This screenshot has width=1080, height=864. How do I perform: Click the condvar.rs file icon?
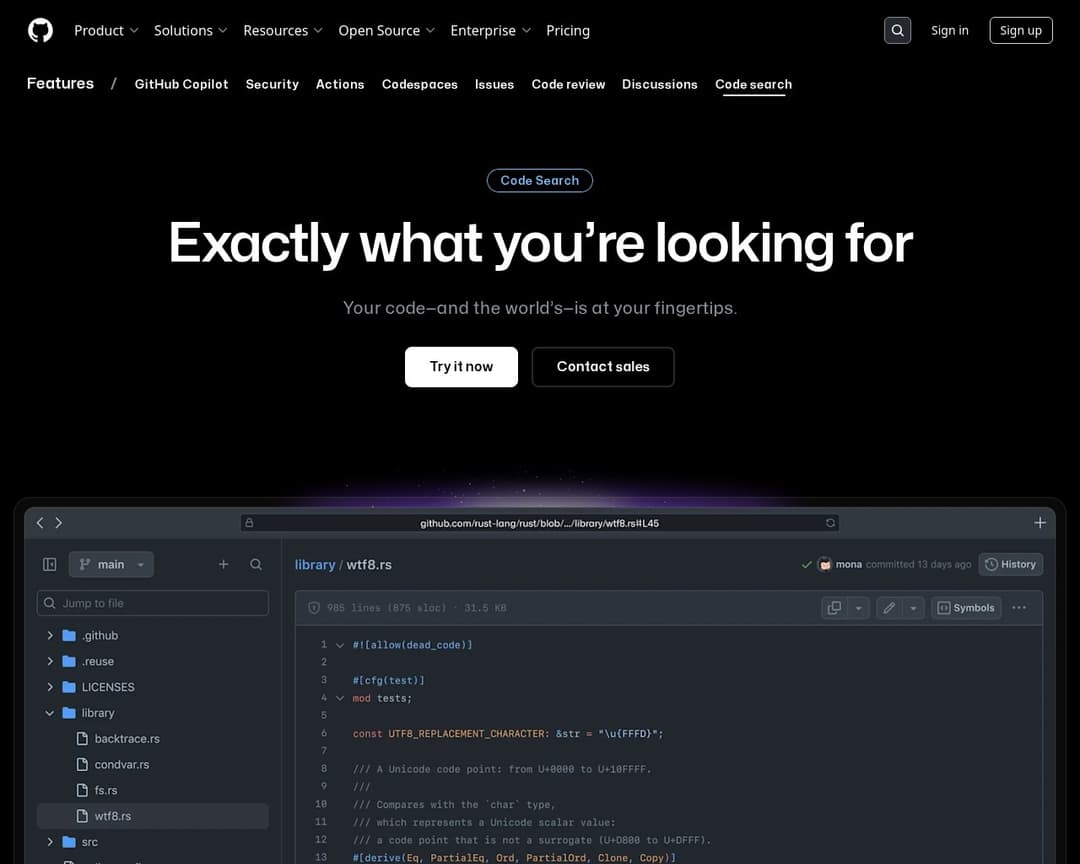(x=82, y=764)
